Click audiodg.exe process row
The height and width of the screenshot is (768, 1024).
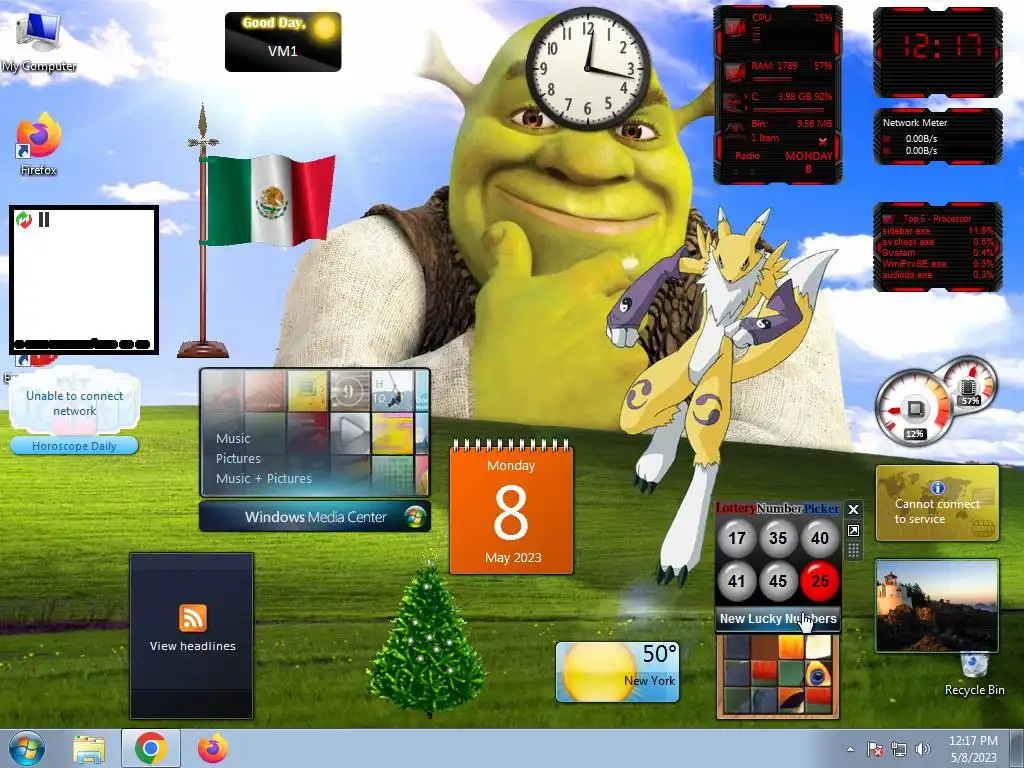[938, 275]
